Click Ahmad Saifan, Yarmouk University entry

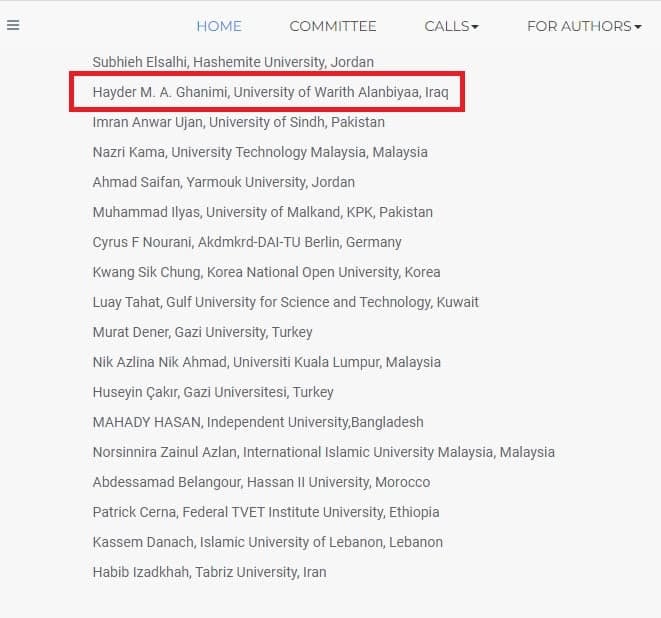pos(223,182)
